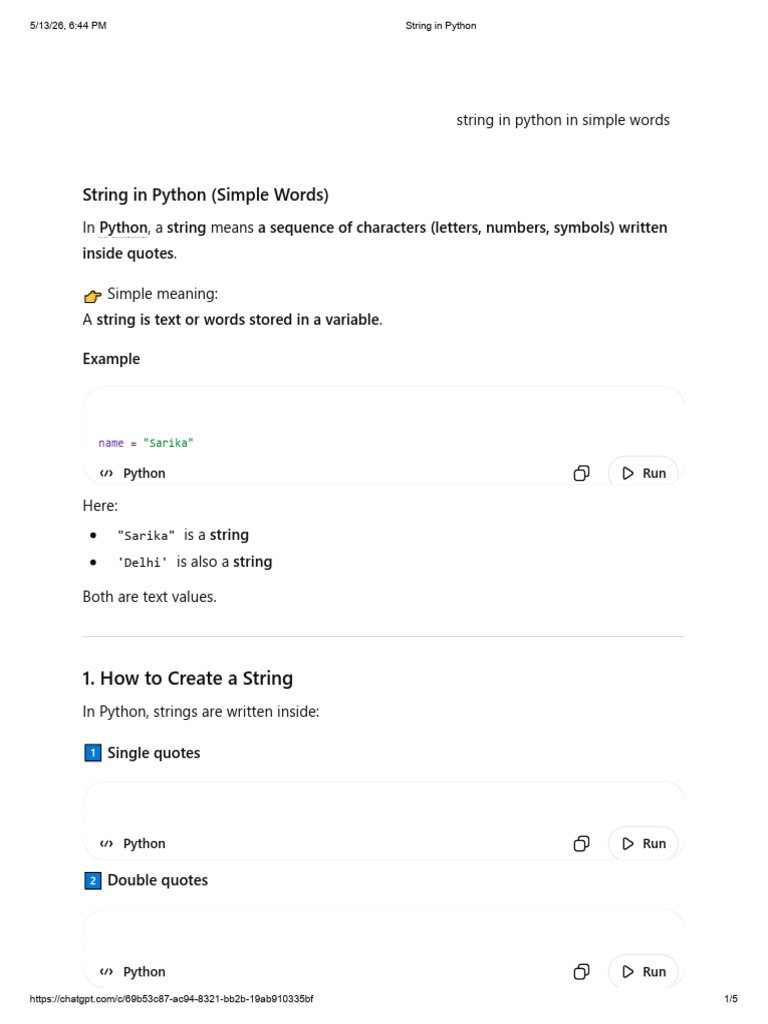Click the 'Delhi' inline code in the bullet list
Screen dimensions: 768x1024
pos(142,562)
